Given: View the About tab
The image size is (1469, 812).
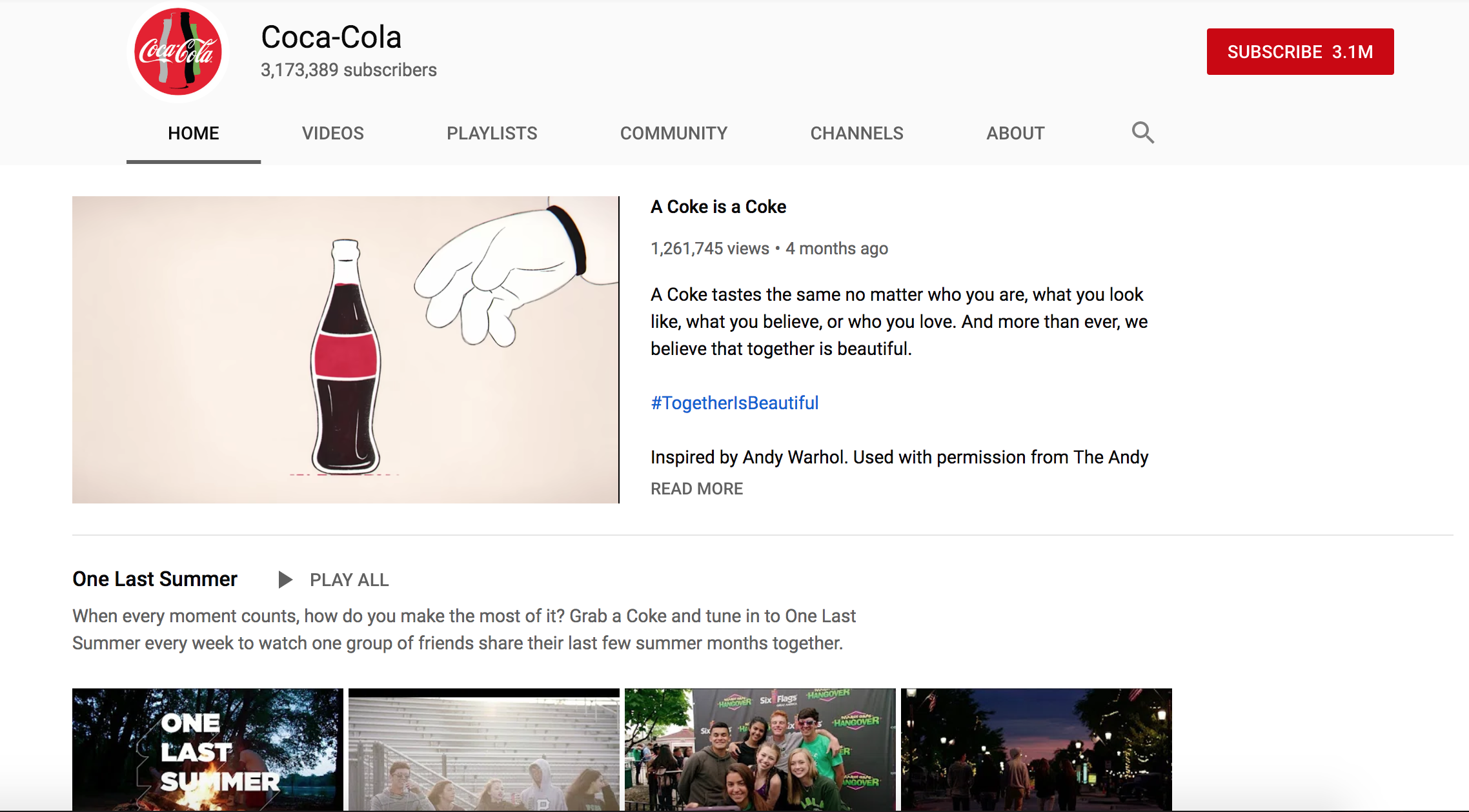Looking at the screenshot, I should [x=1015, y=133].
